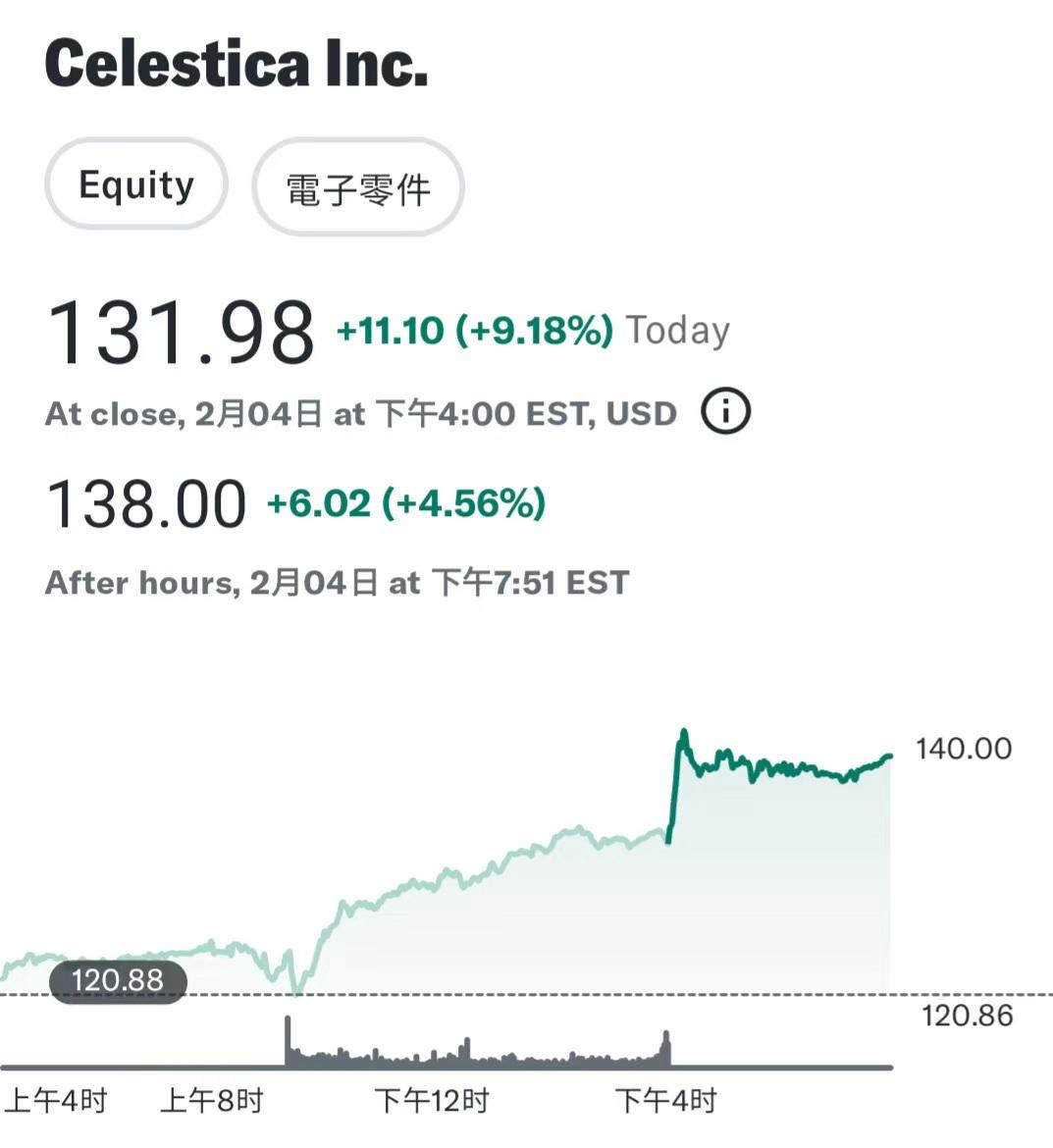
Task: Click the After hours timestamp line
Action: 337,583
